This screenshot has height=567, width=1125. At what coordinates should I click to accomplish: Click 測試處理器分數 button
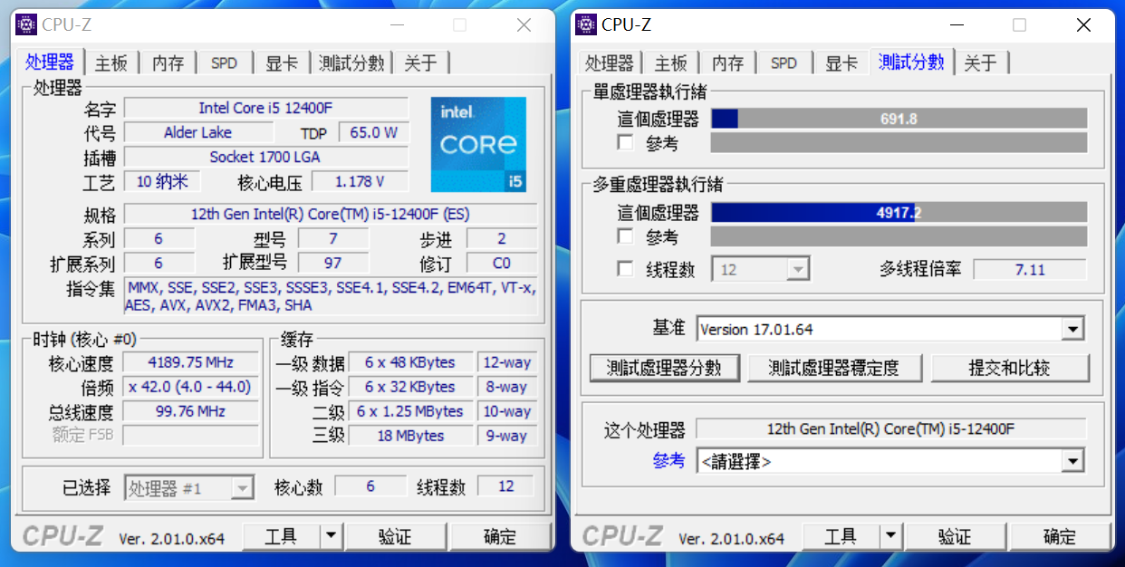[664, 368]
